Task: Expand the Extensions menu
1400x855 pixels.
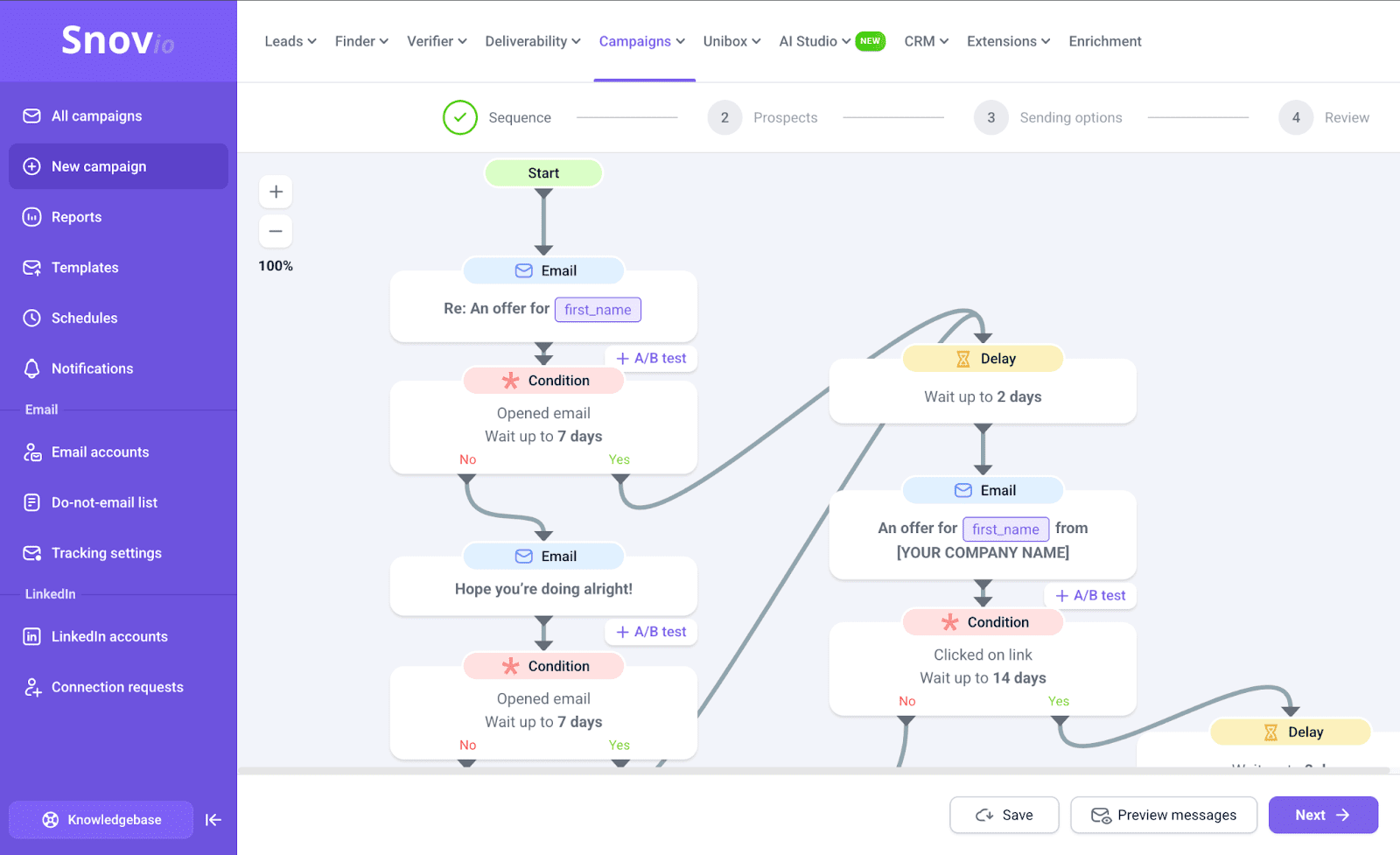Action: [1008, 41]
